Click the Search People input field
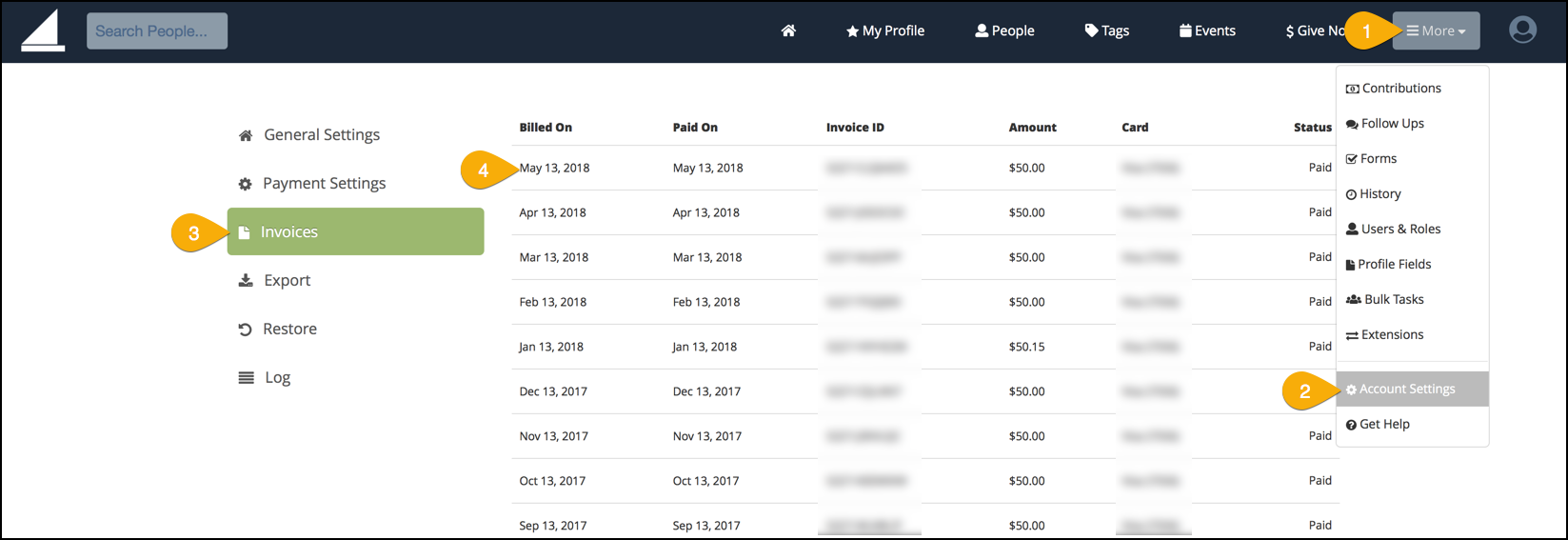The image size is (1568, 540). 157,30
